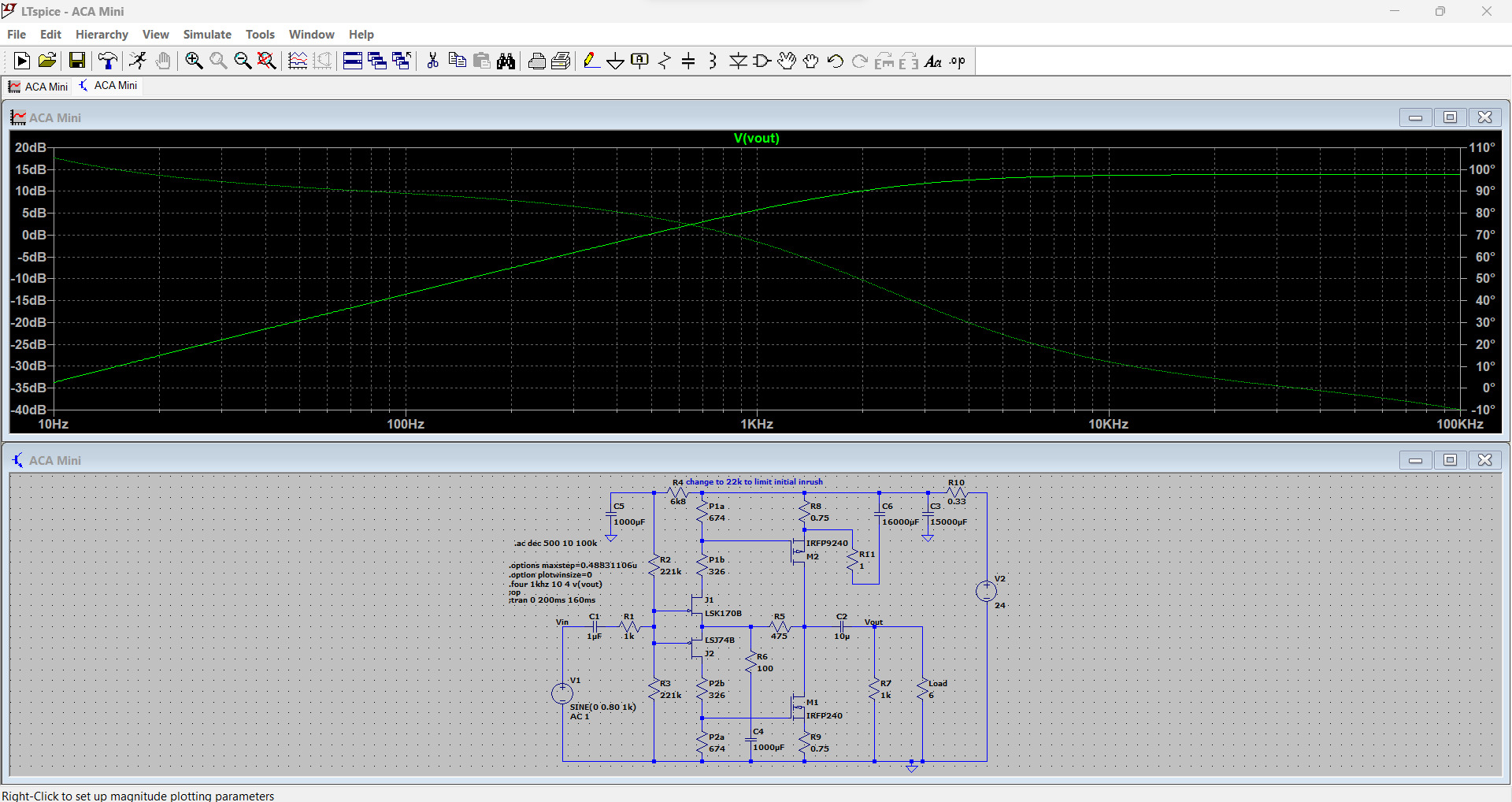Viewport: 1512px width, 802px height.
Task: Maximize the waveform plot subwindow
Action: pos(1450,117)
